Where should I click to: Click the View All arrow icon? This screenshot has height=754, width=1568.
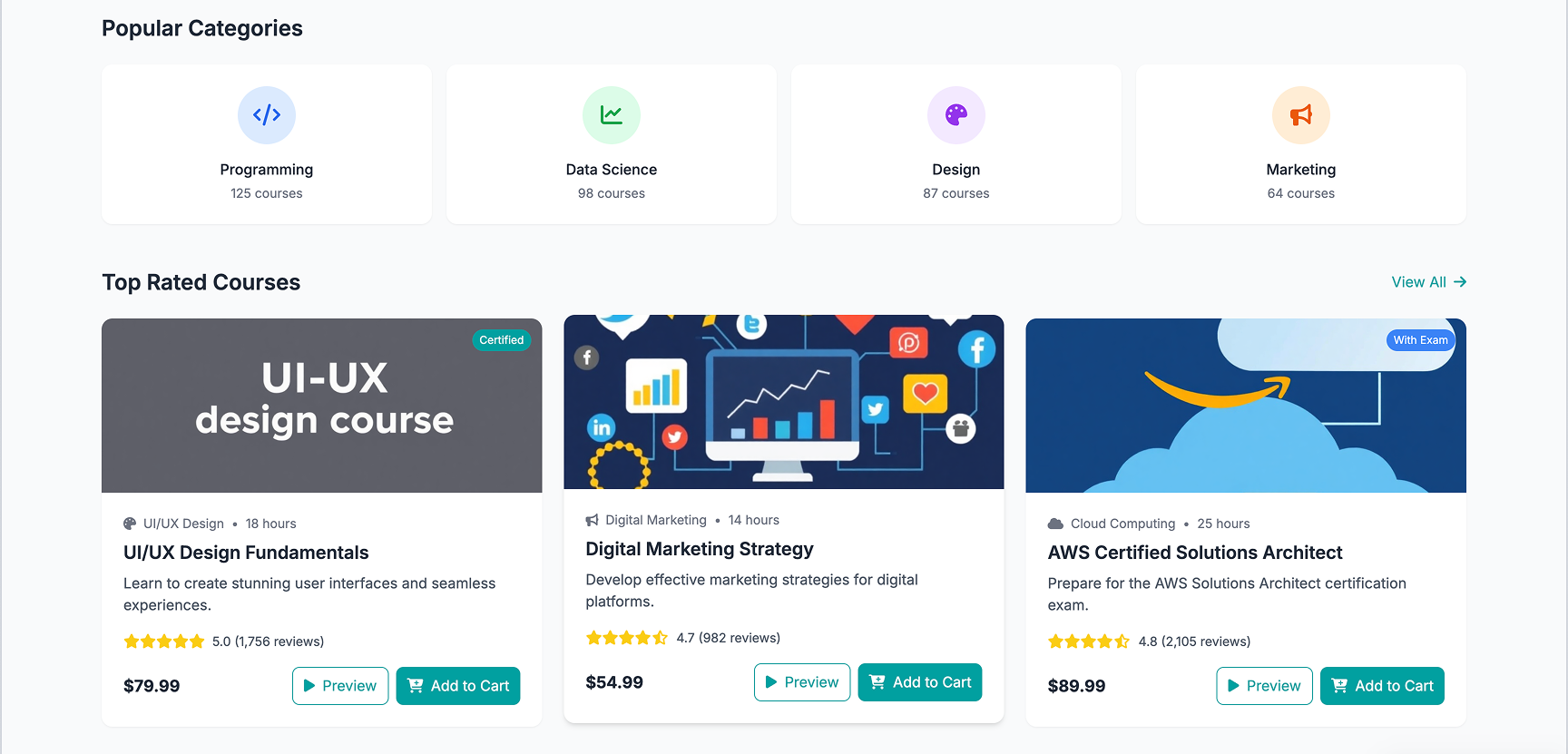click(1460, 282)
